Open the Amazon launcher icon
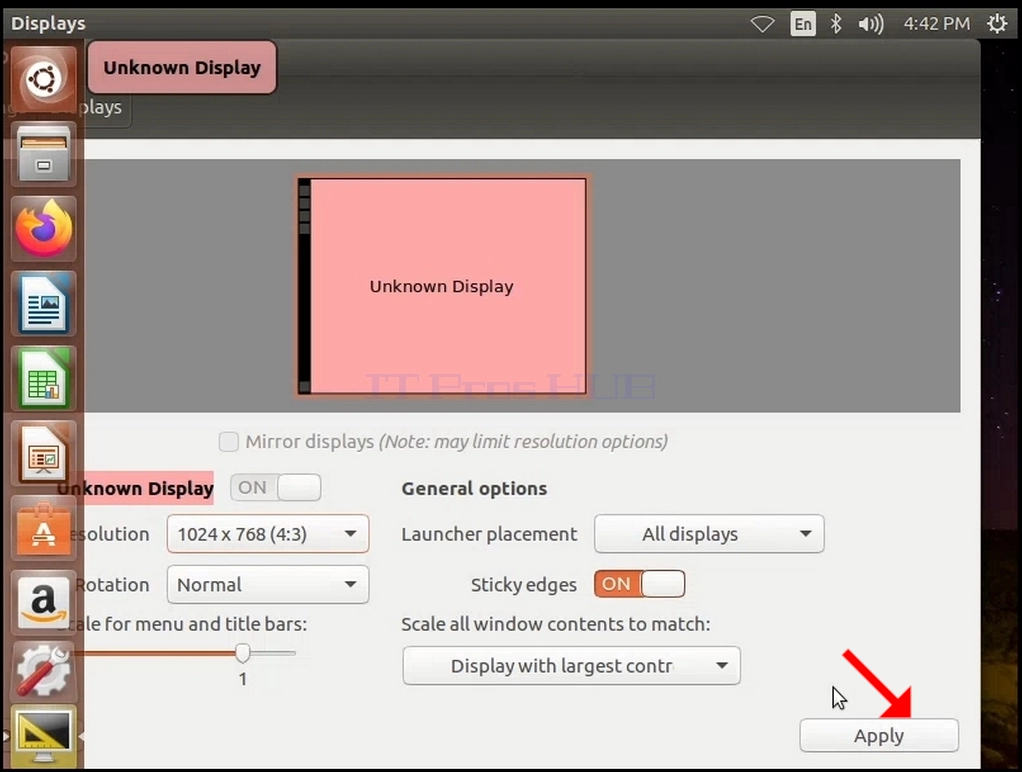This screenshot has width=1022, height=772. point(44,603)
